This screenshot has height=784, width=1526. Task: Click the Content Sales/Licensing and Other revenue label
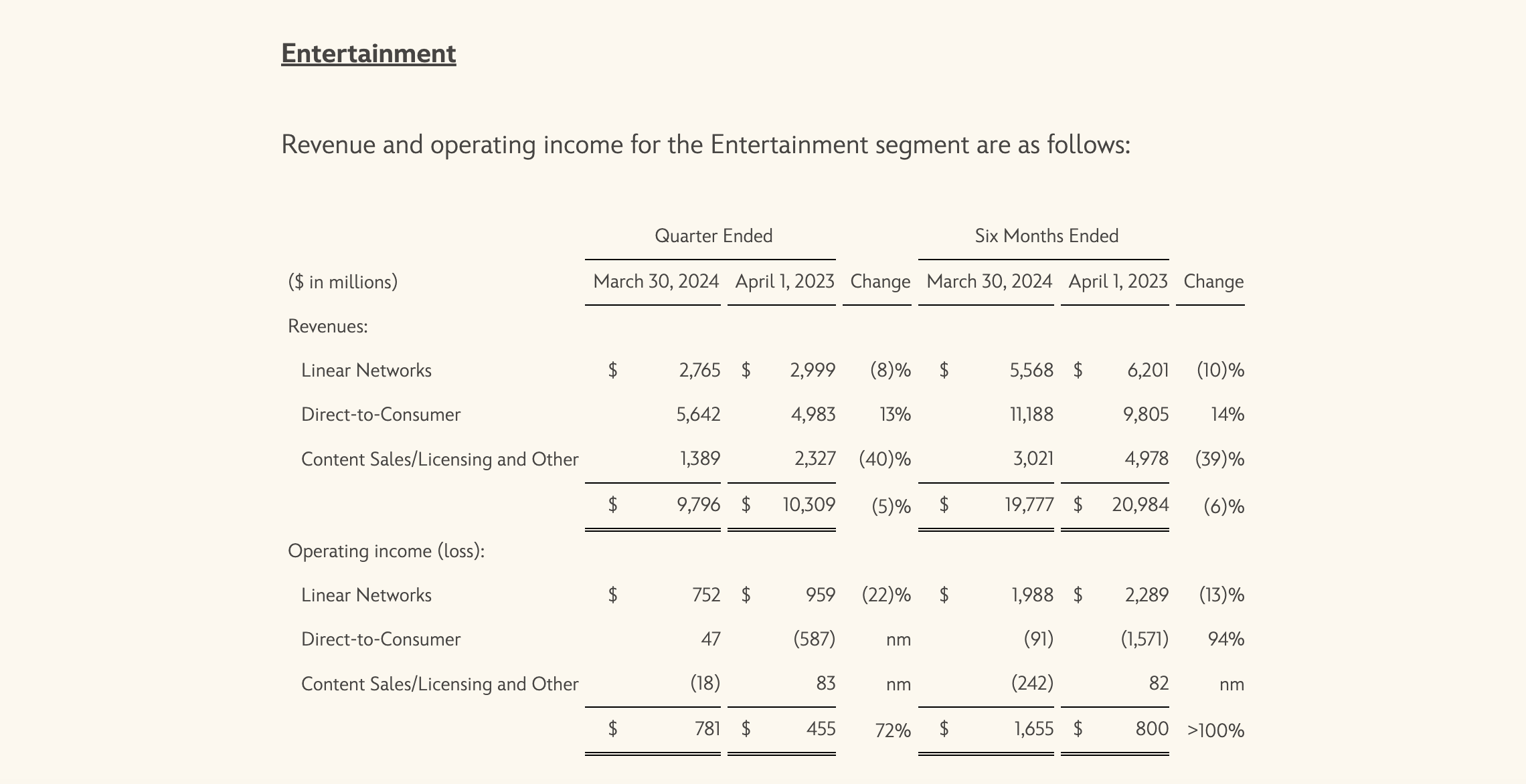(439, 459)
